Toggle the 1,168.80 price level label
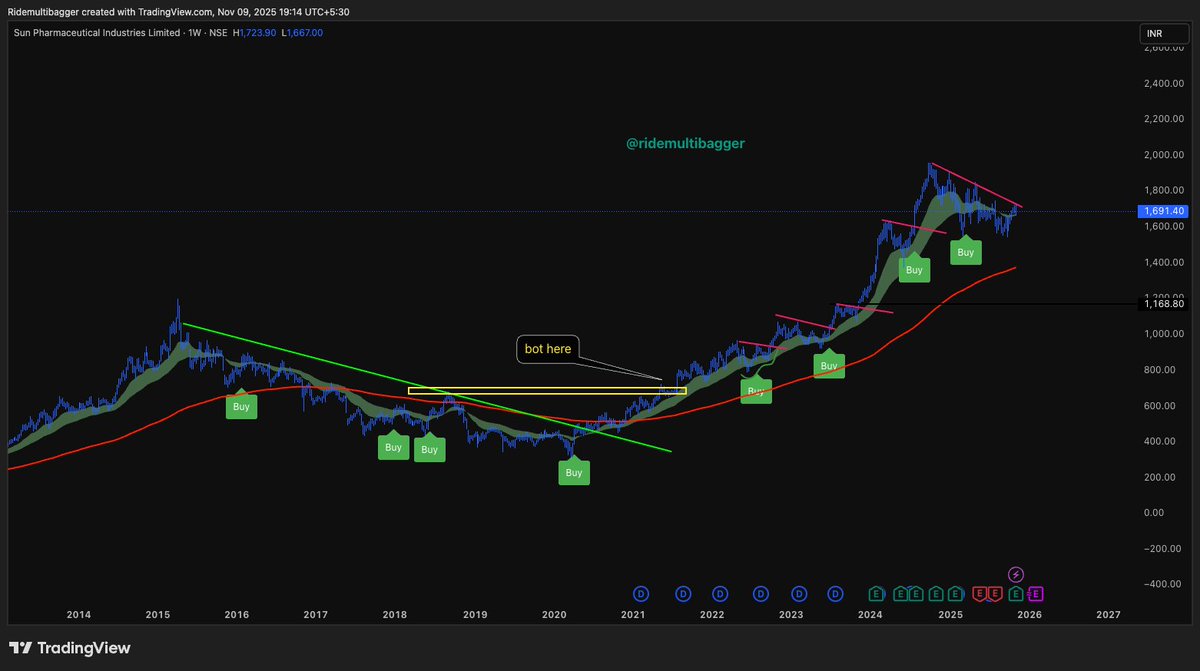This screenshot has height=671, width=1200. [x=1166, y=304]
